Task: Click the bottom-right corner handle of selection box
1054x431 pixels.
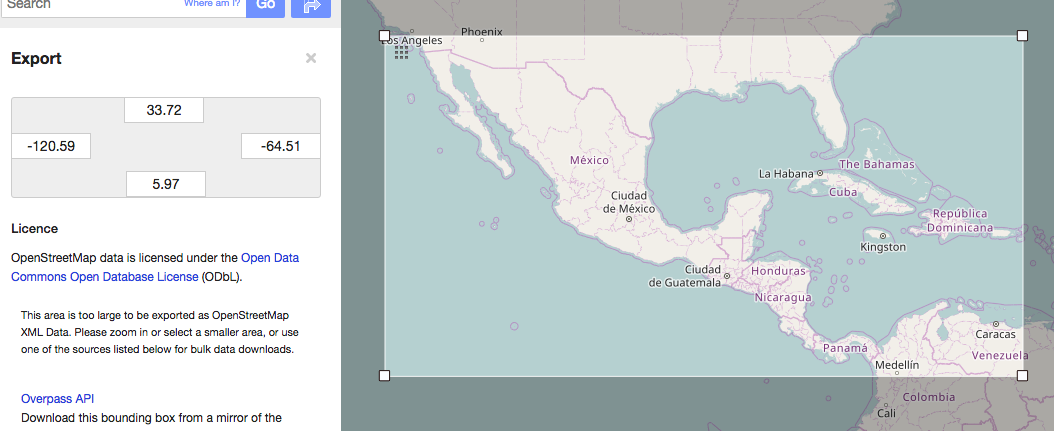Action: [1022, 375]
